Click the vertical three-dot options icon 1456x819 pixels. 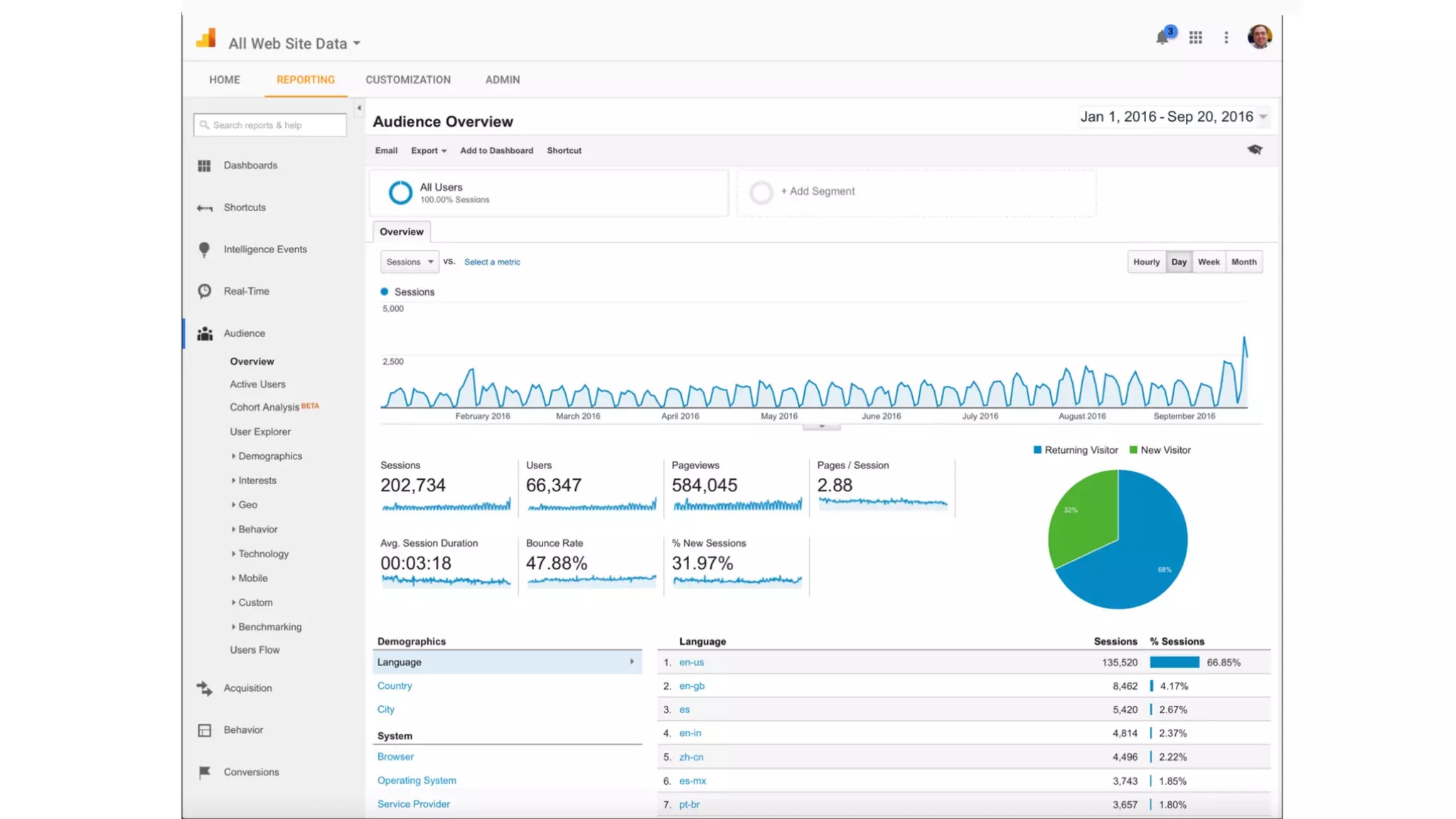pos(1226,38)
